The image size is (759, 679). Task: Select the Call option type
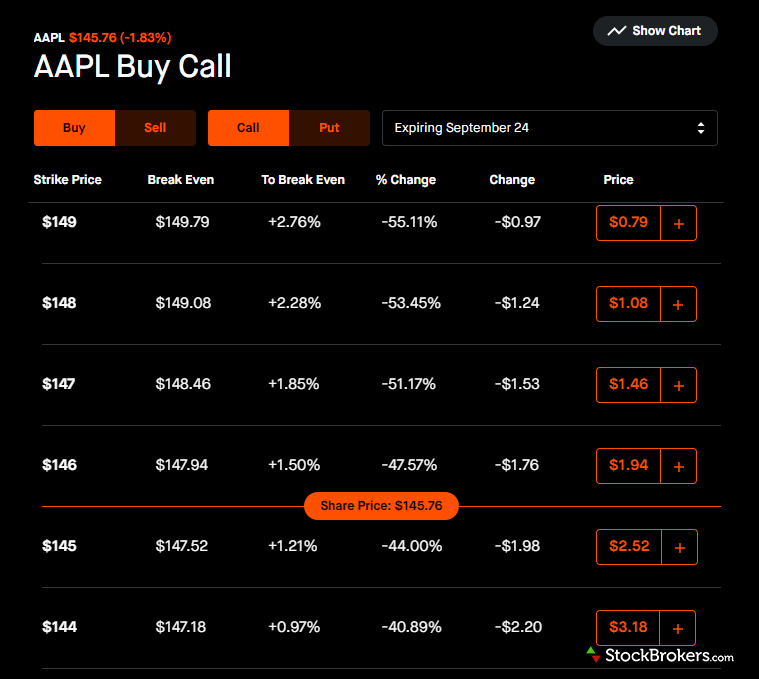tap(248, 128)
